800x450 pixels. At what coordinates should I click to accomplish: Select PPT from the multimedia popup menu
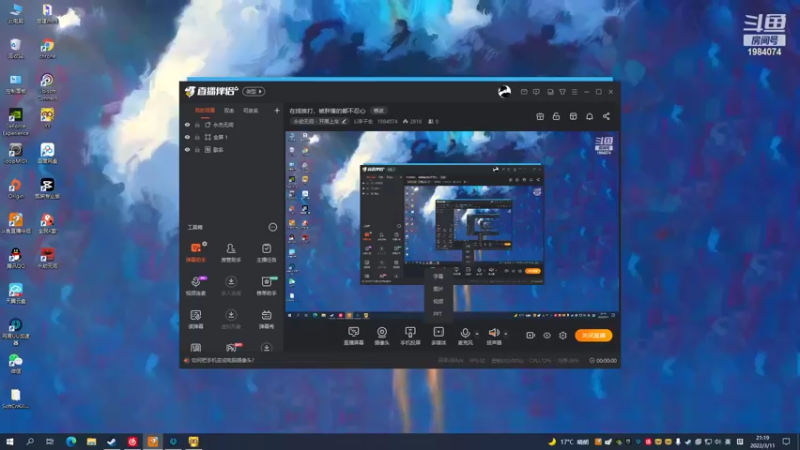(x=438, y=313)
